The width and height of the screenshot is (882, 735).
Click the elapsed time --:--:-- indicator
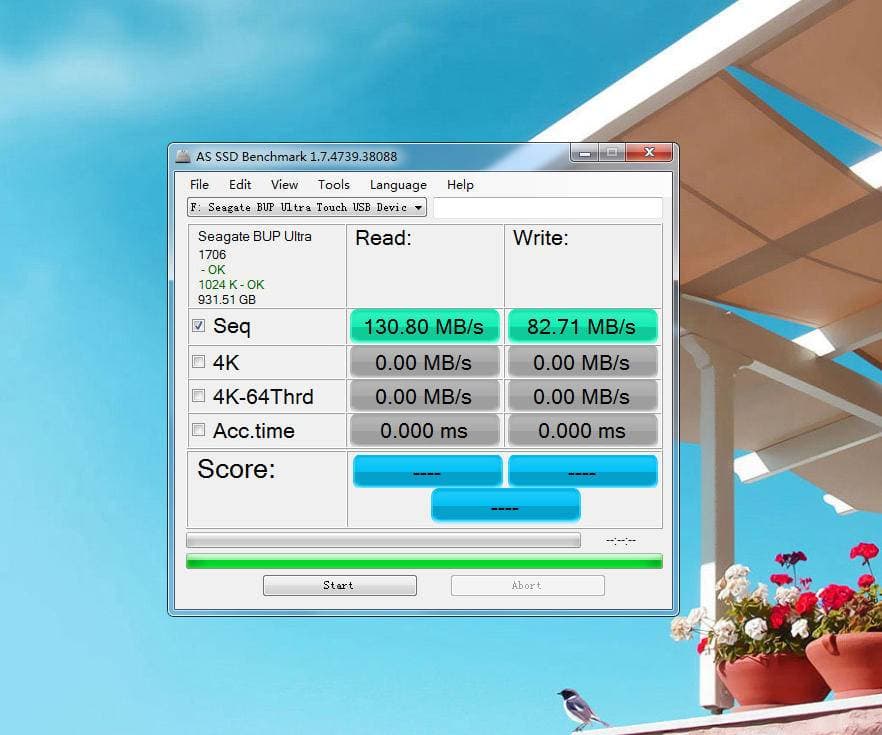pyautogui.click(x=621, y=540)
